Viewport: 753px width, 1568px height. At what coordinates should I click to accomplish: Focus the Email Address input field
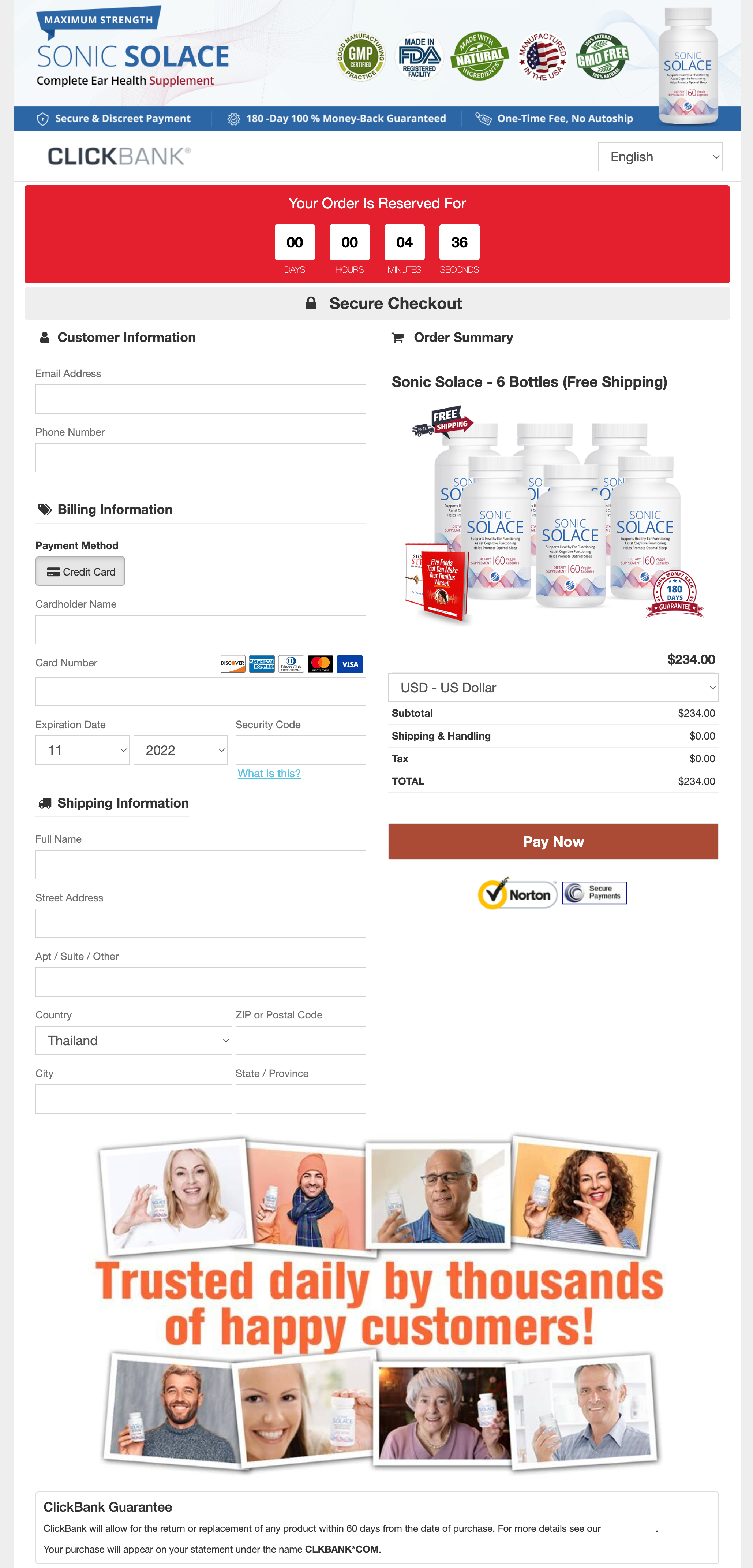(x=201, y=399)
